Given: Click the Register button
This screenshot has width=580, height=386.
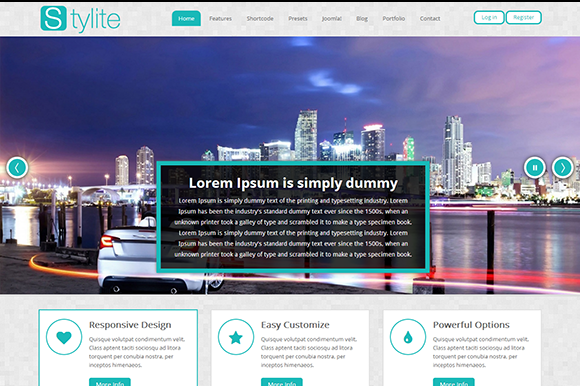Looking at the screenshot, I should 523,17.
